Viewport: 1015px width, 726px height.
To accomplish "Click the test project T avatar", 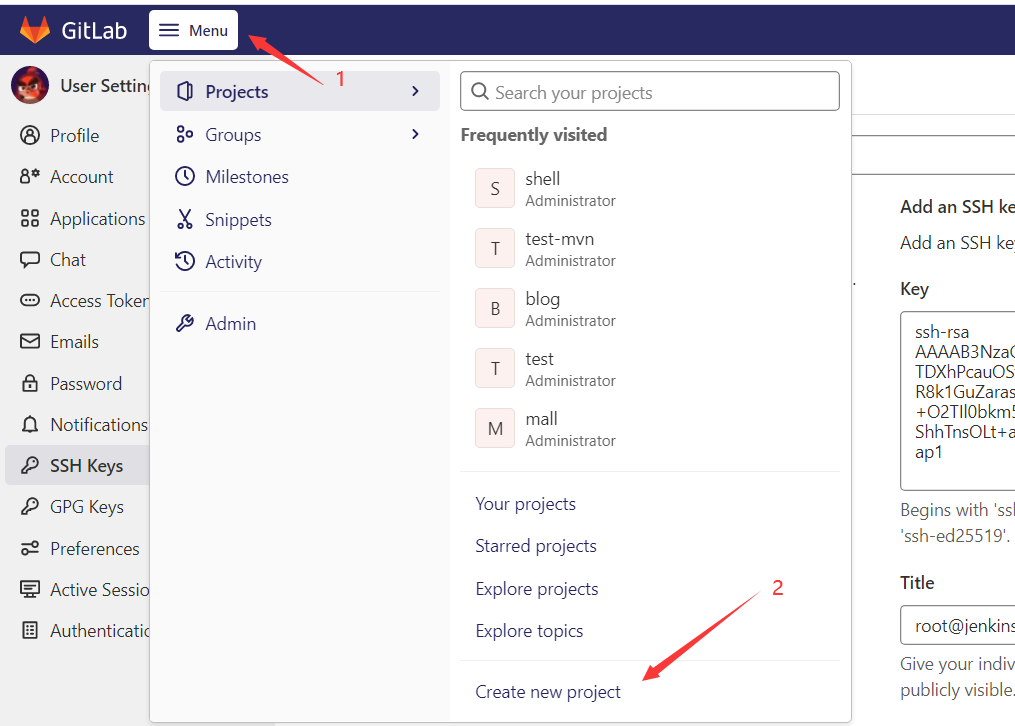I will [495, 368].
